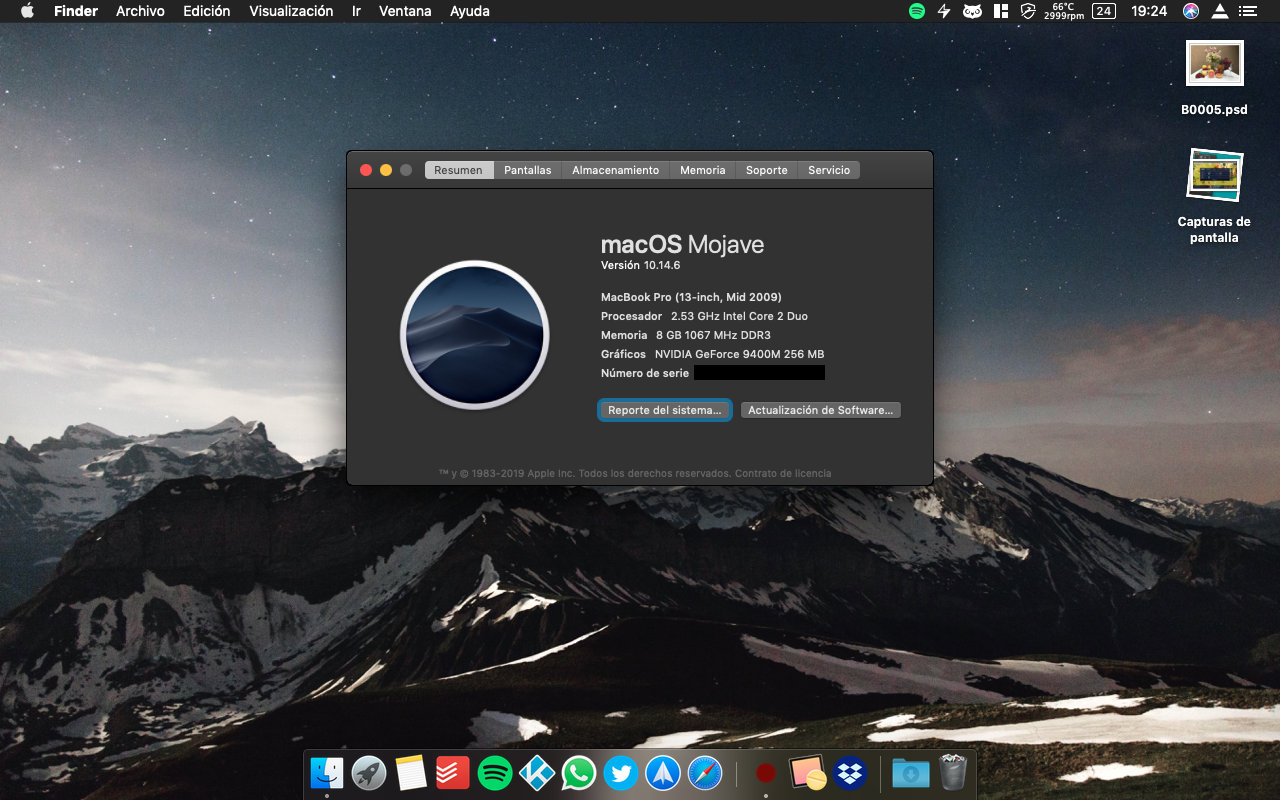The height and width of the screenshot is (800, 1280).
Task: Select the Resumen tab
Action: (x=458, y=170)
